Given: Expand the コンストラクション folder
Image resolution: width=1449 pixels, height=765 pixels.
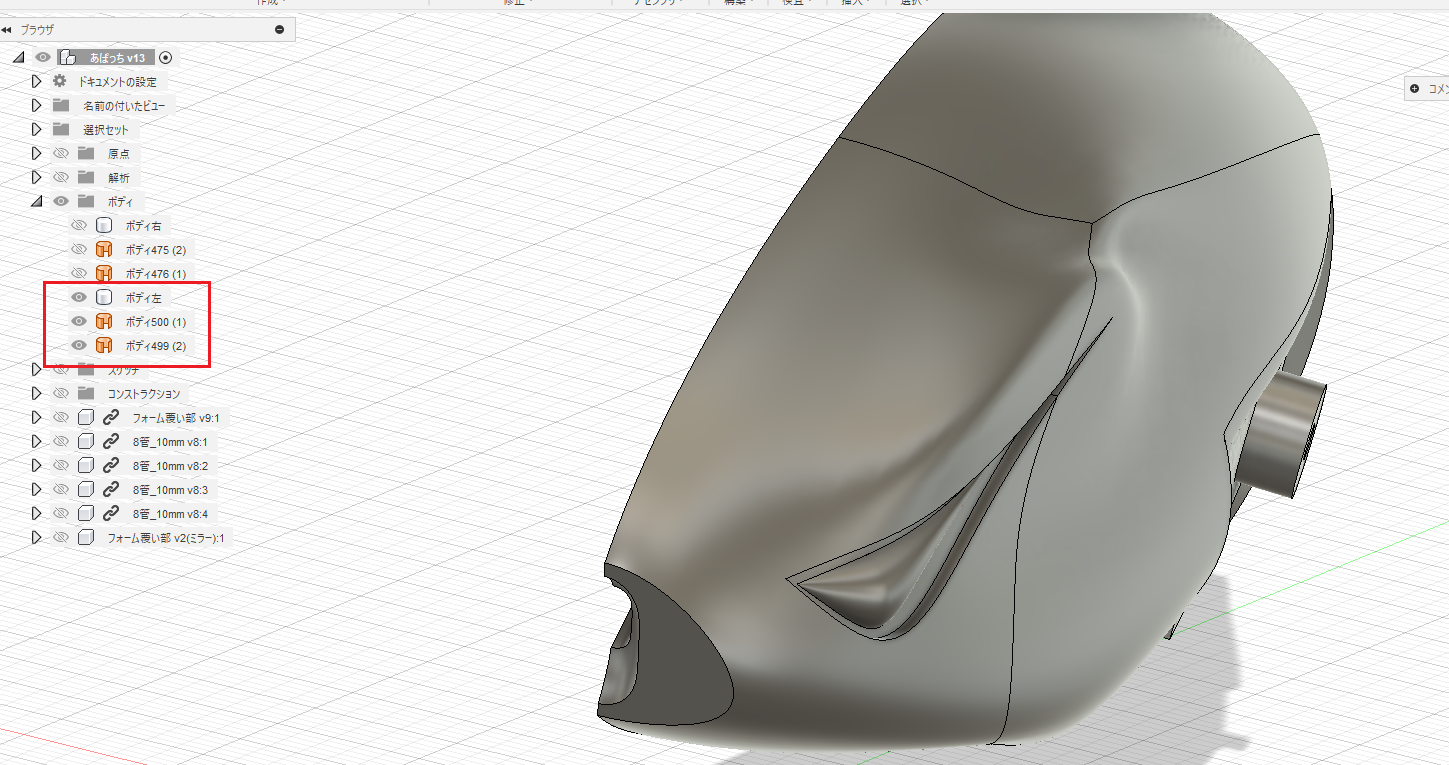Looking at the screenshot, I should (x=37, y=393).
